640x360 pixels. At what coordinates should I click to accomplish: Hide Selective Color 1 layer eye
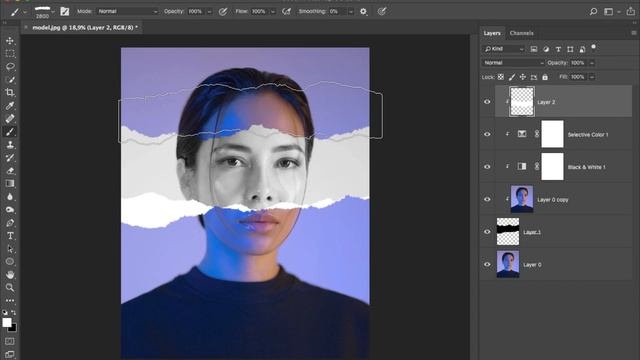pos(487,134)
